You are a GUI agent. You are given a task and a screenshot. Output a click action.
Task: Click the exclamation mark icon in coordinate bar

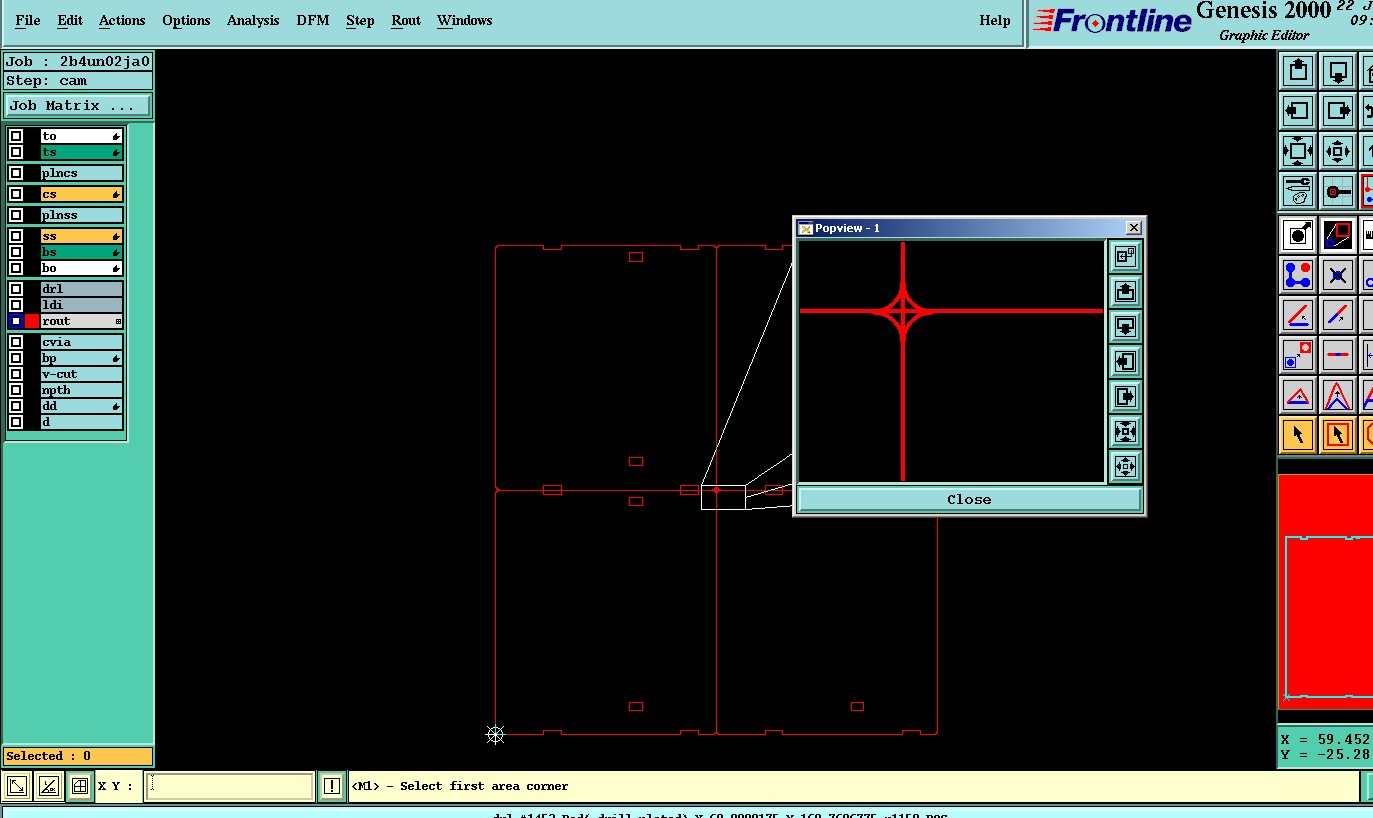332,787
